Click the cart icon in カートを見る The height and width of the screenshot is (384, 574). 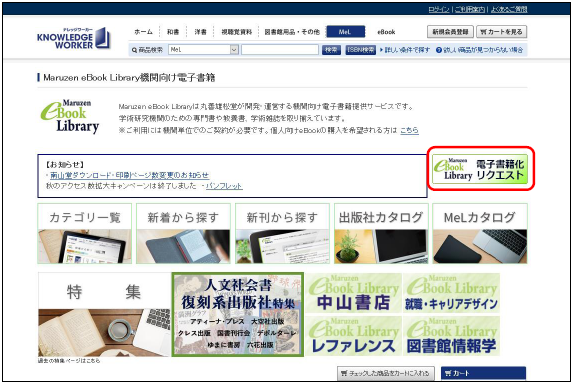coord(483,32)
